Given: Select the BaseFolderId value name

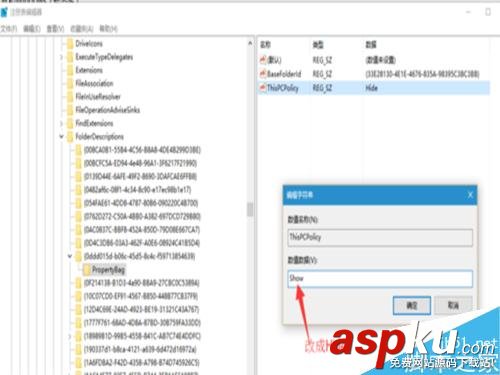Looking at the screenshot, I should pyautogui.click(x=284, y=74).
